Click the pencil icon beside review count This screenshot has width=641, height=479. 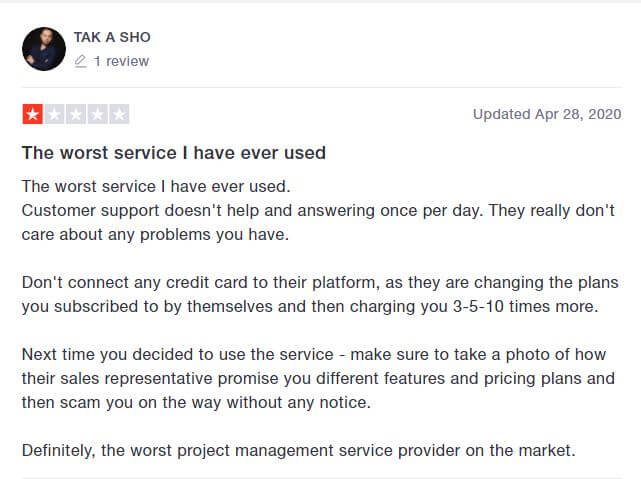tap(81, 61)
